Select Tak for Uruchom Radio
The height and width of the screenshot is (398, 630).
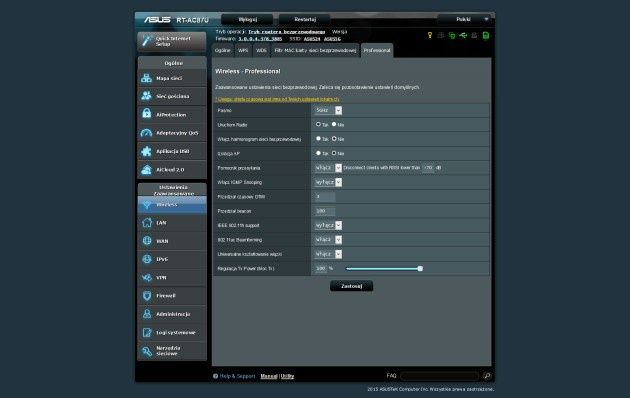coord(318,125)
